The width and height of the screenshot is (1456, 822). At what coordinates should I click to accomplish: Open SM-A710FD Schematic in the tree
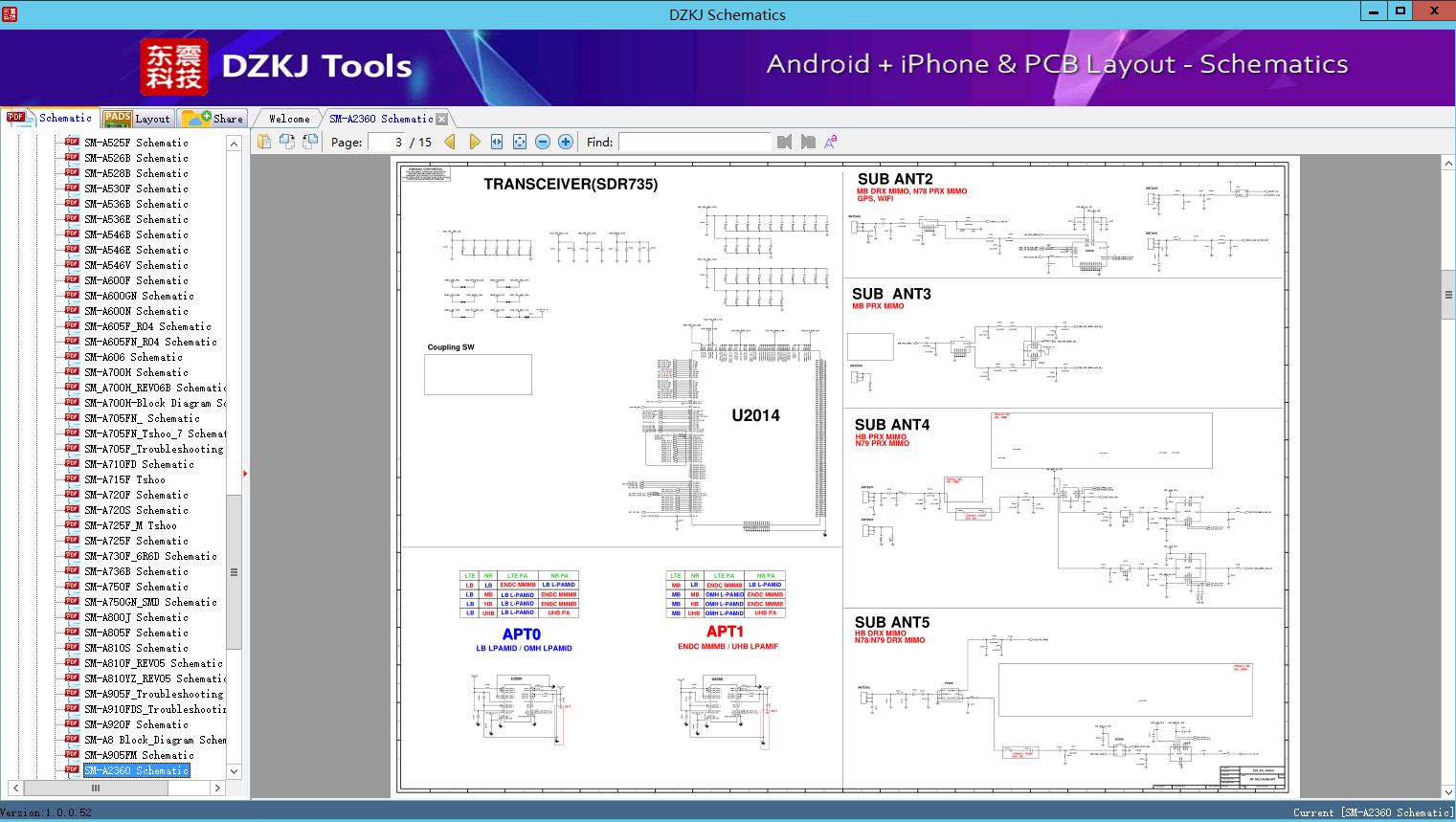point(139,464)
